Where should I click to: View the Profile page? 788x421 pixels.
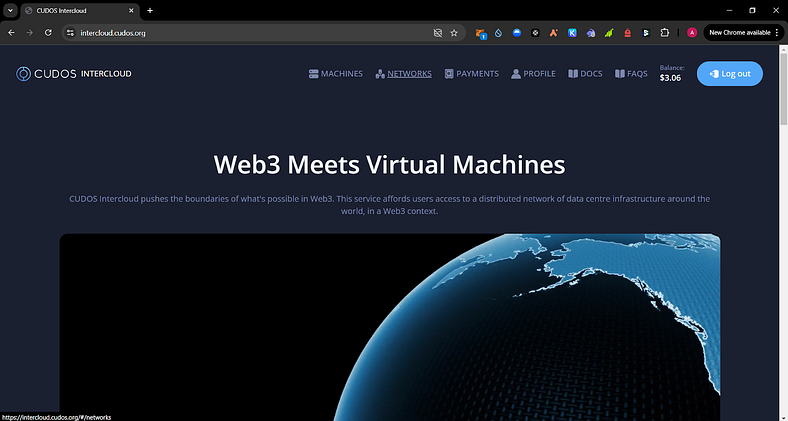pyautogui.click(x=533, y=74)
